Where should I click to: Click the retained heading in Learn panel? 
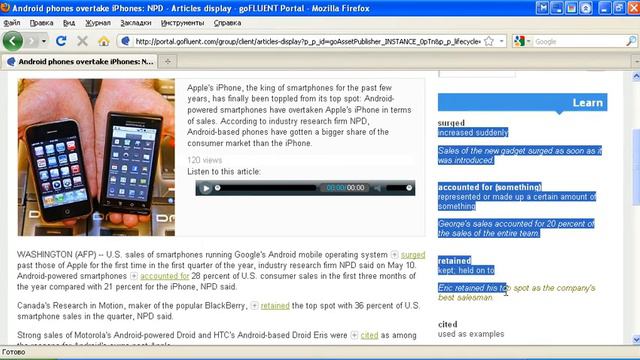454,260
